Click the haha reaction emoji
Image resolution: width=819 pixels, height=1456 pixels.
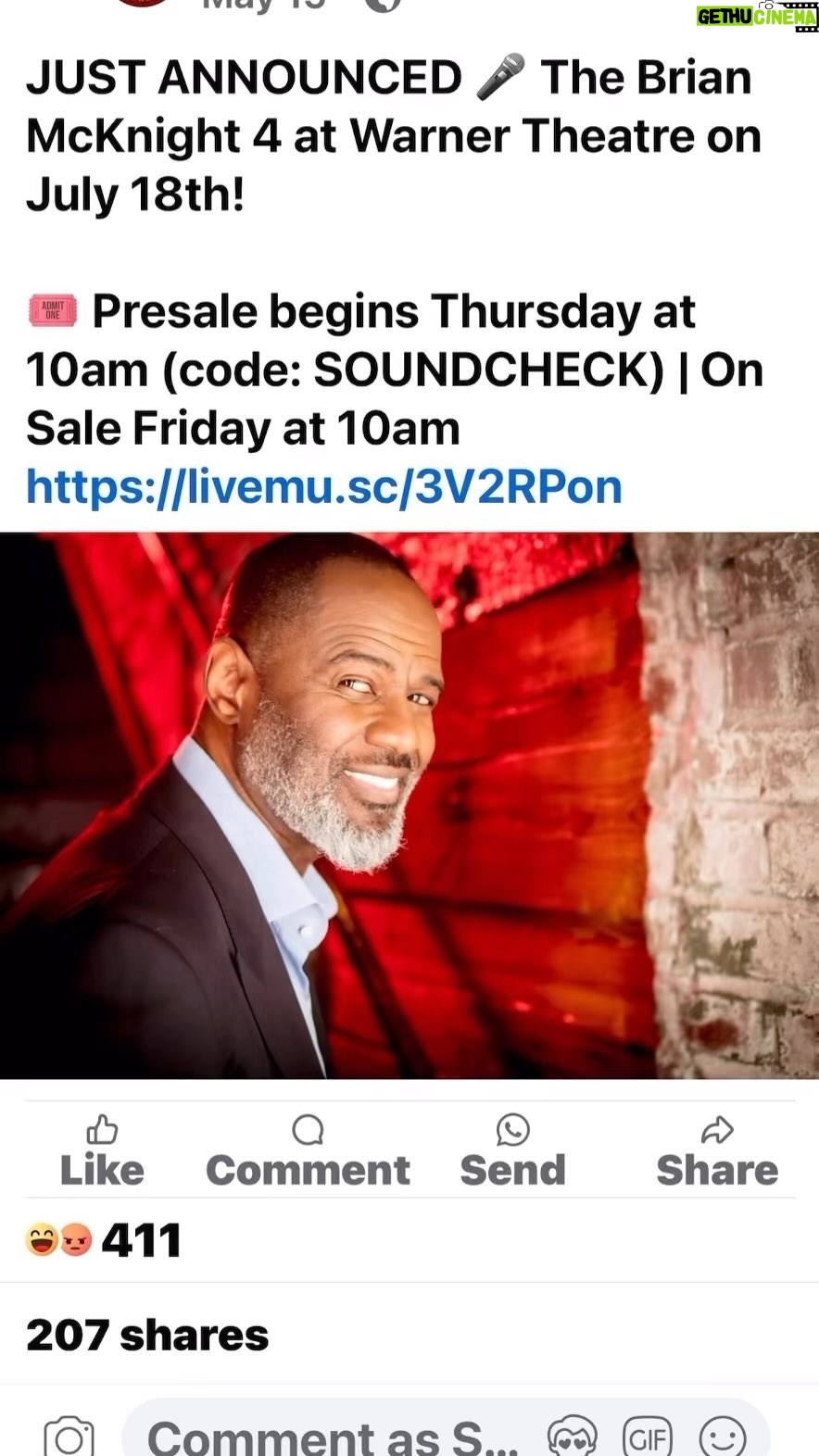43,1239
